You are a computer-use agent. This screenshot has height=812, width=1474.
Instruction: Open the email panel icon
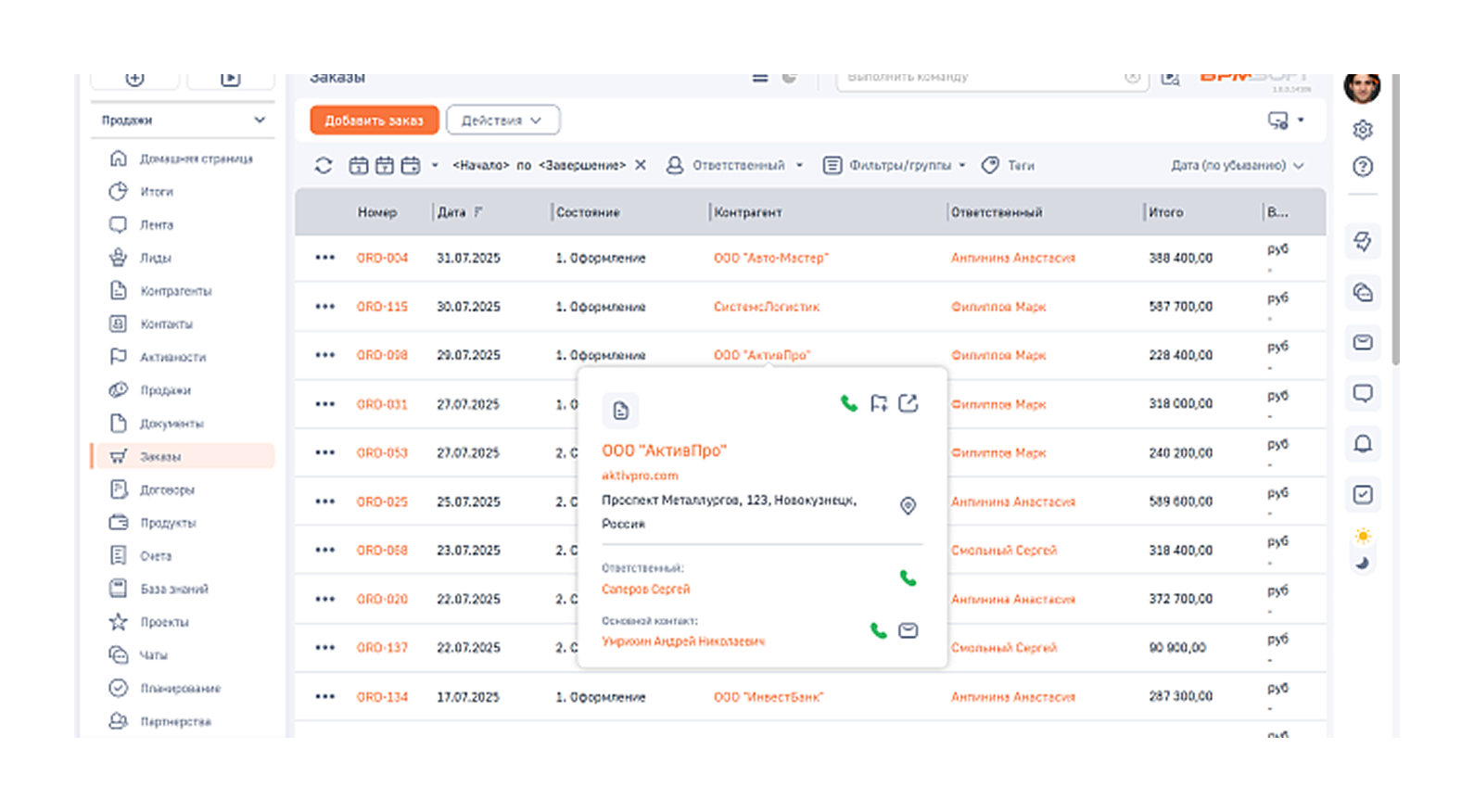click(1363, 343)
